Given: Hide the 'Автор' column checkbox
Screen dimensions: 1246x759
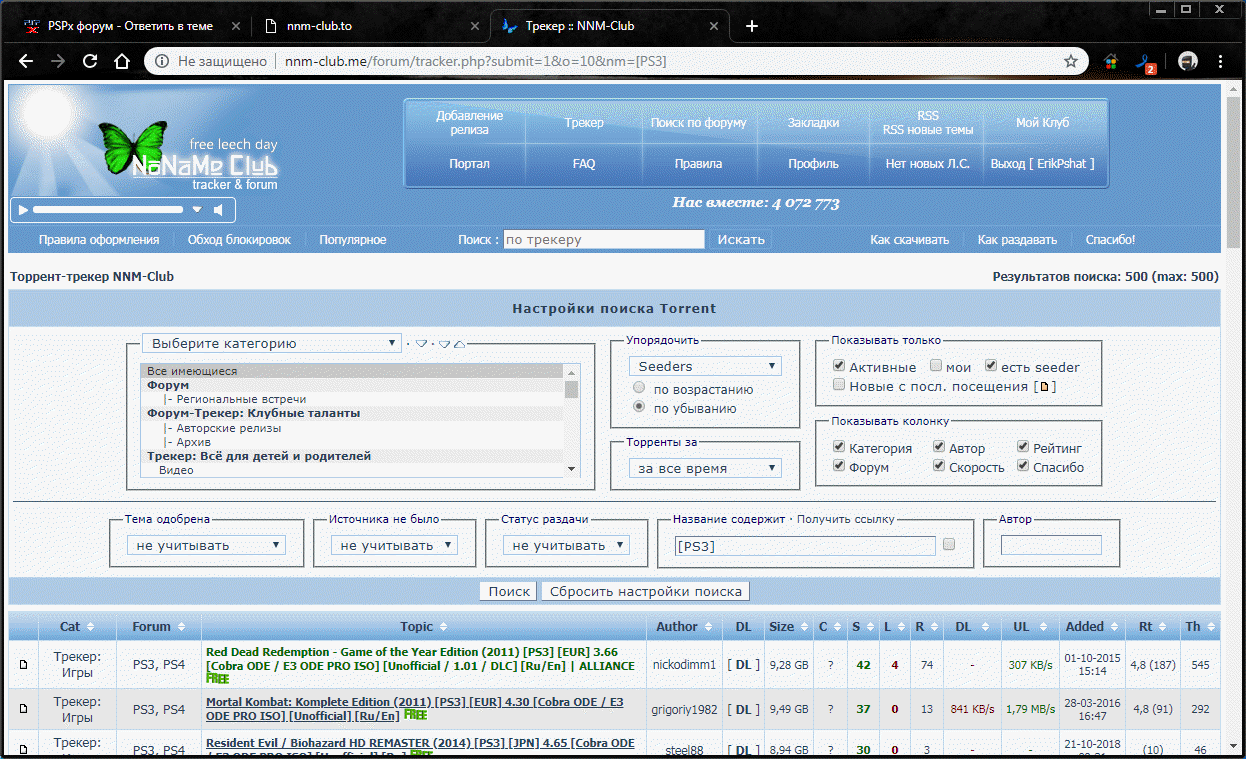Looking at the screenshot, I should point(939,447).
